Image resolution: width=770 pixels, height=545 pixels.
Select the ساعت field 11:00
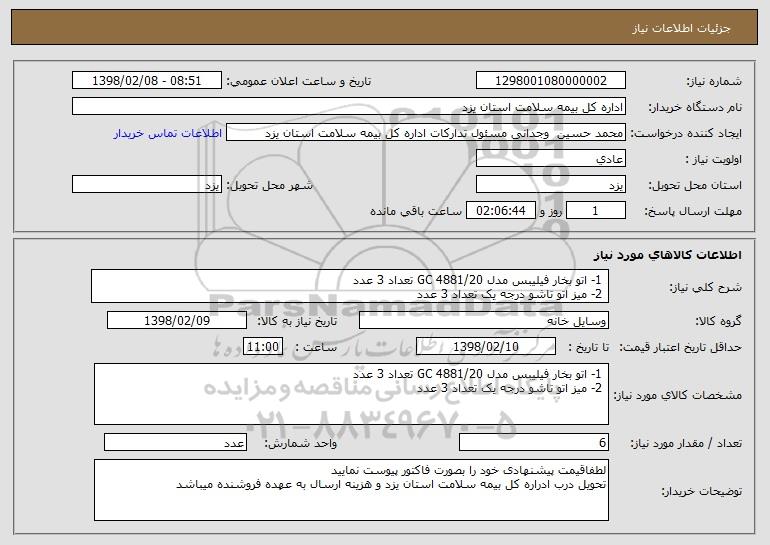263,347
